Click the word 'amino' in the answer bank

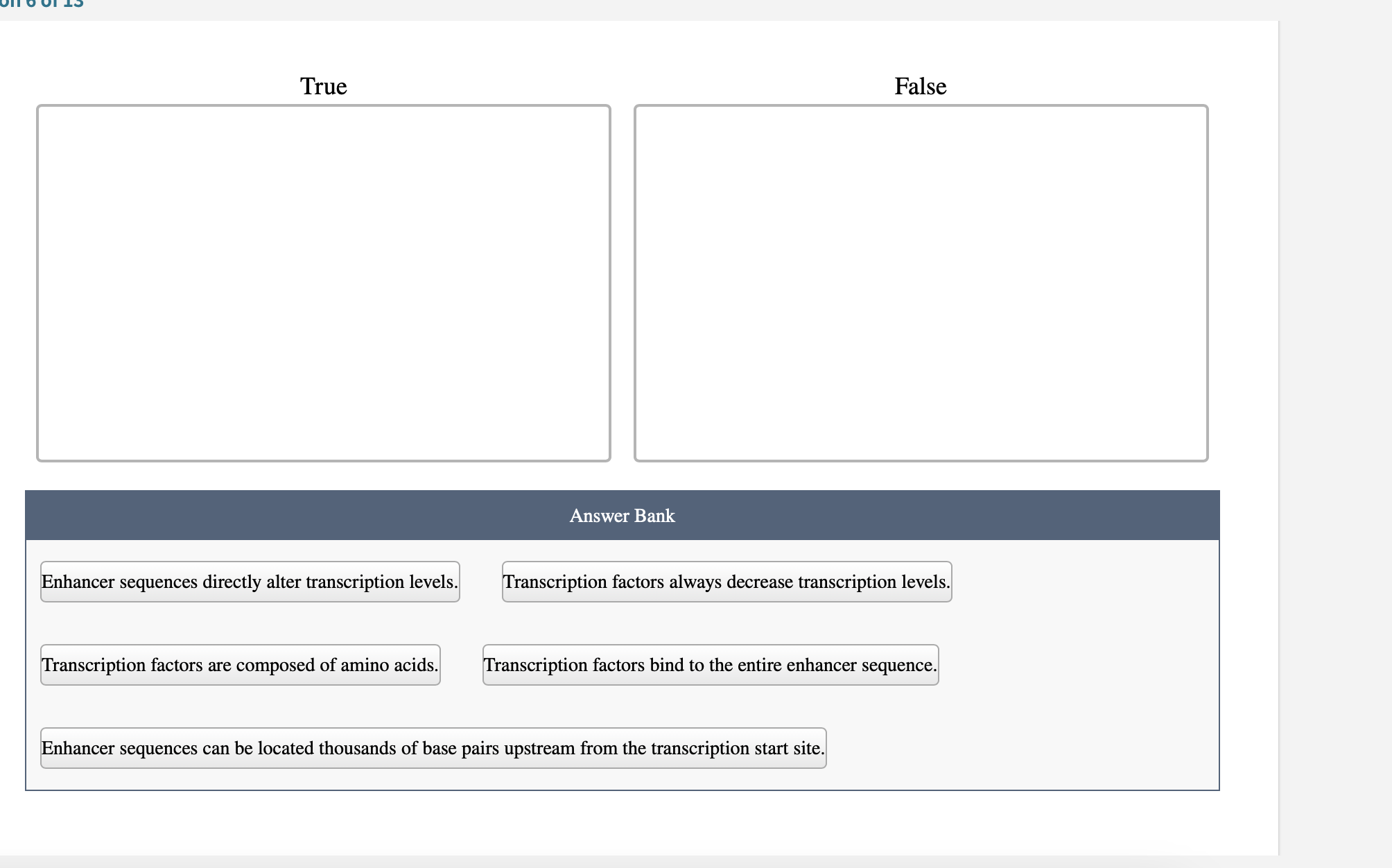click(x=365, y=665)
